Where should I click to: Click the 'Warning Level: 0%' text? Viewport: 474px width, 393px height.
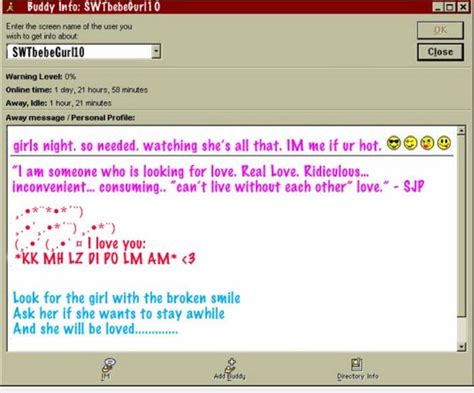coord(41,77)
